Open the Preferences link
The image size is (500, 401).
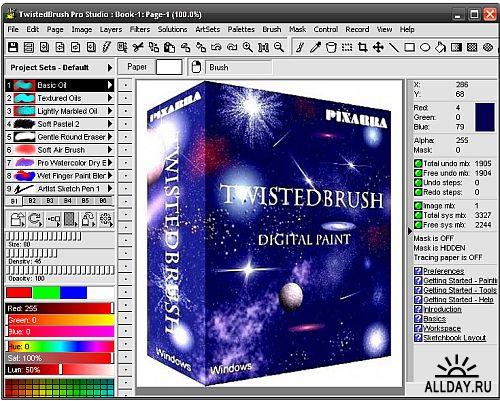[444, 271]
